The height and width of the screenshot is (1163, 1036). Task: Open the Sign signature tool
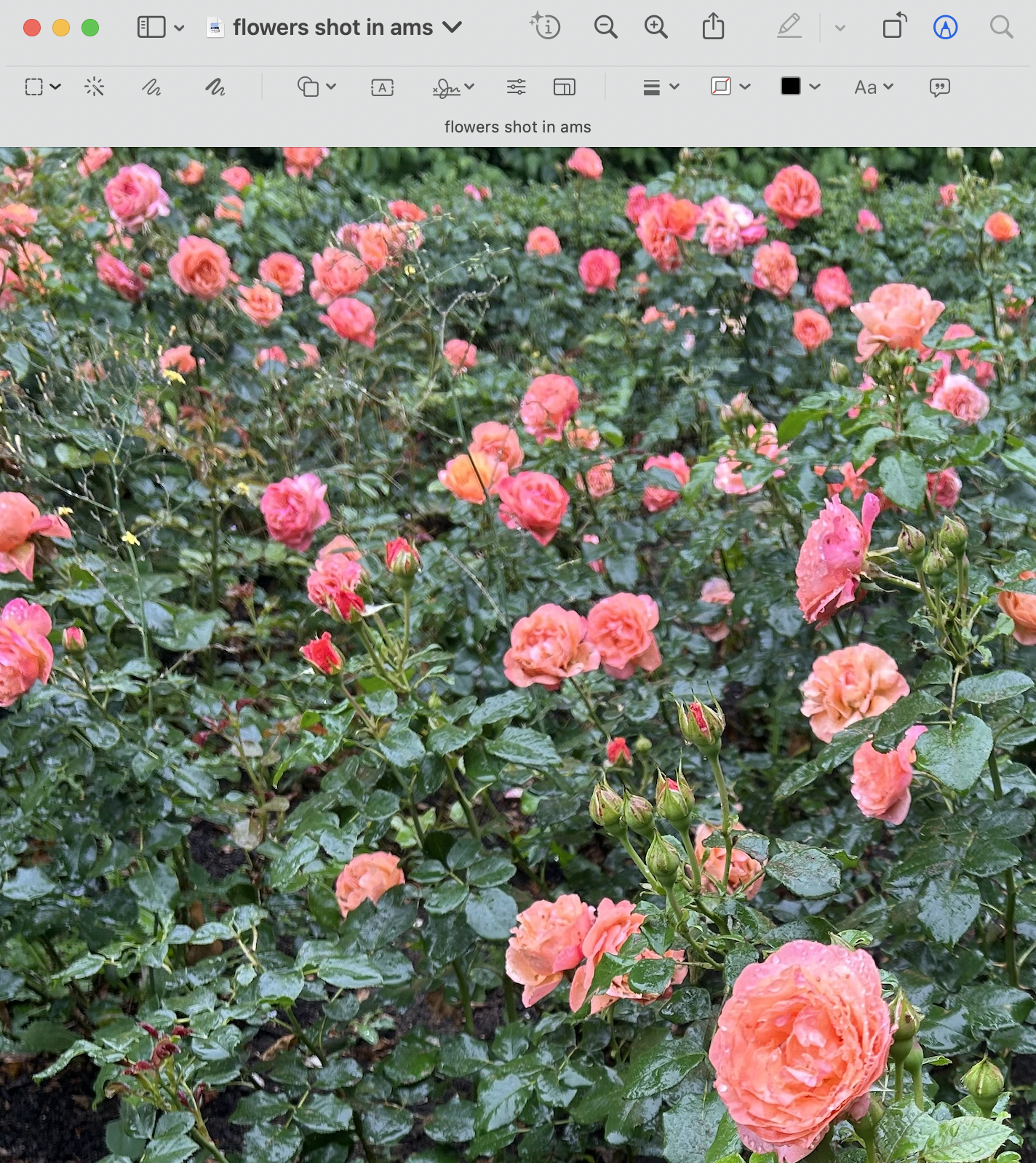pos(446,88)
